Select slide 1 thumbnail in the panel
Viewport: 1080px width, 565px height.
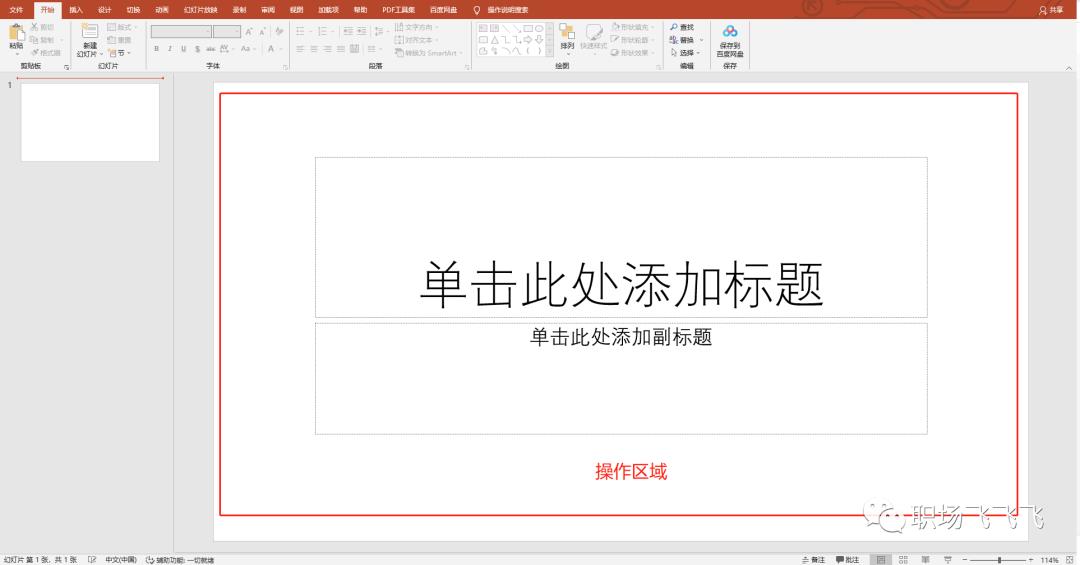coord(90,122)
